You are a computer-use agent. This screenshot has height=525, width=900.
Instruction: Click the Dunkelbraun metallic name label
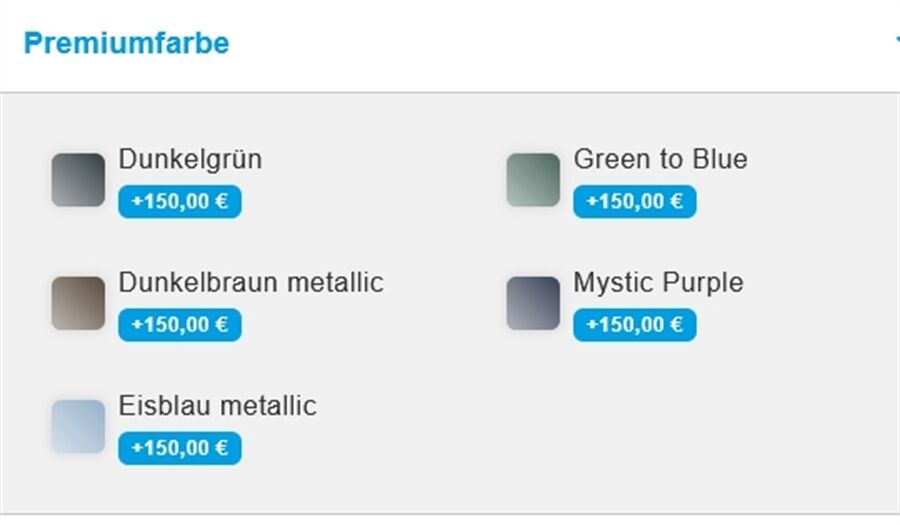coord(250,282)
